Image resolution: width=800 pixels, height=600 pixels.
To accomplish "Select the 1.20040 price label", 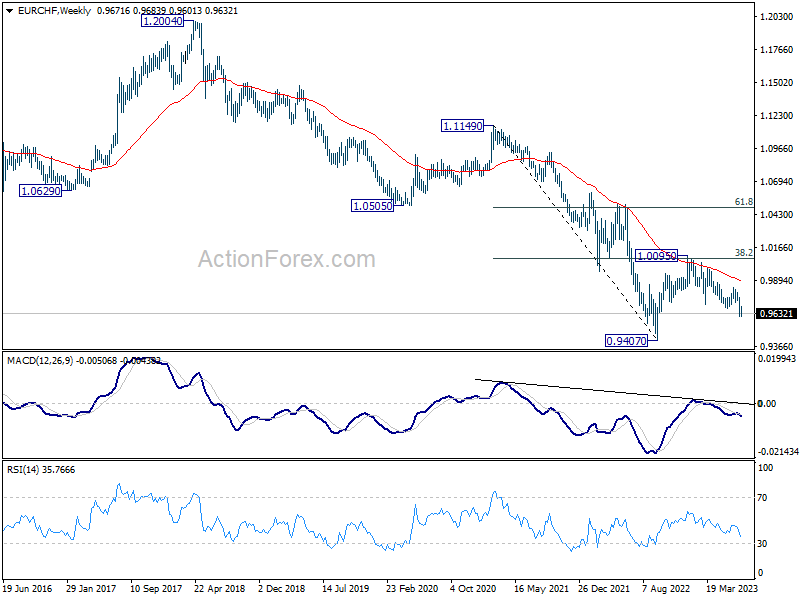I will [162, 21].
